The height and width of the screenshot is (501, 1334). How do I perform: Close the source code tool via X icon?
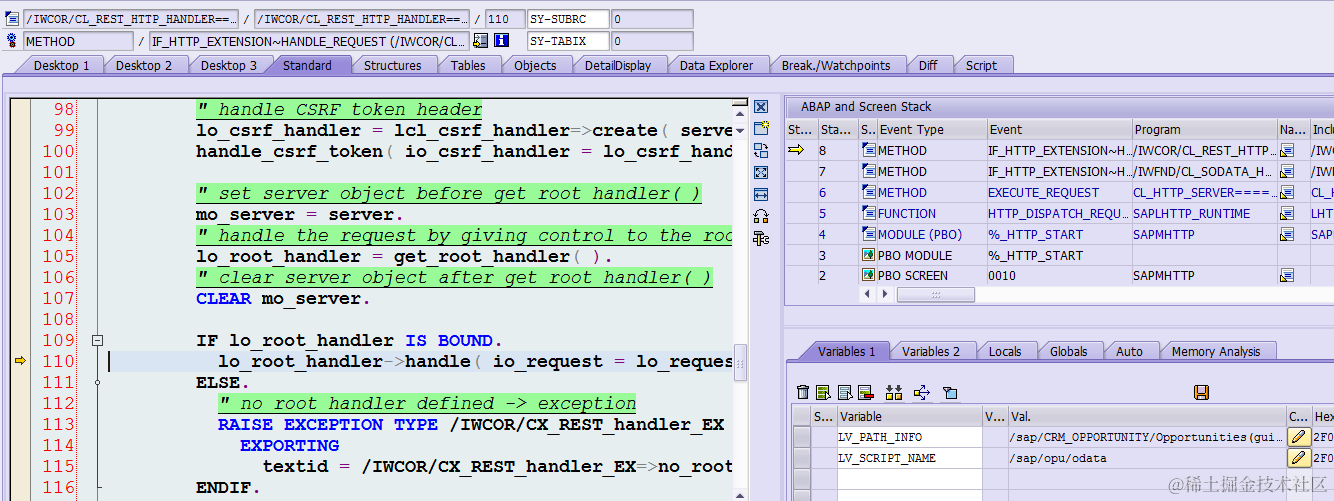[761, 107]
